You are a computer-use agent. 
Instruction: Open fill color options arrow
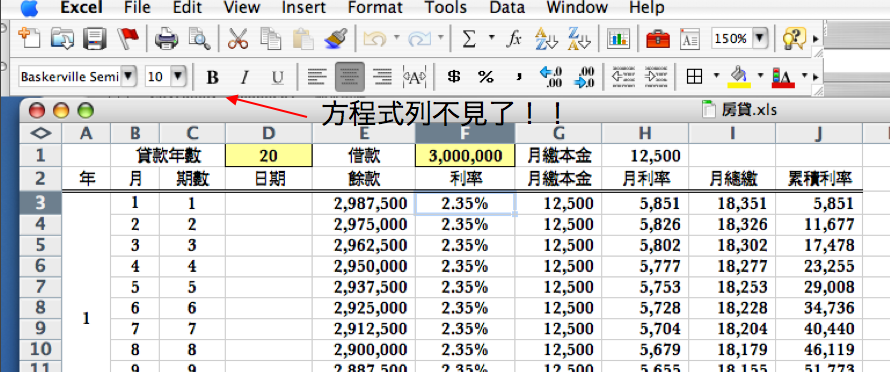(x=760, y=75)
